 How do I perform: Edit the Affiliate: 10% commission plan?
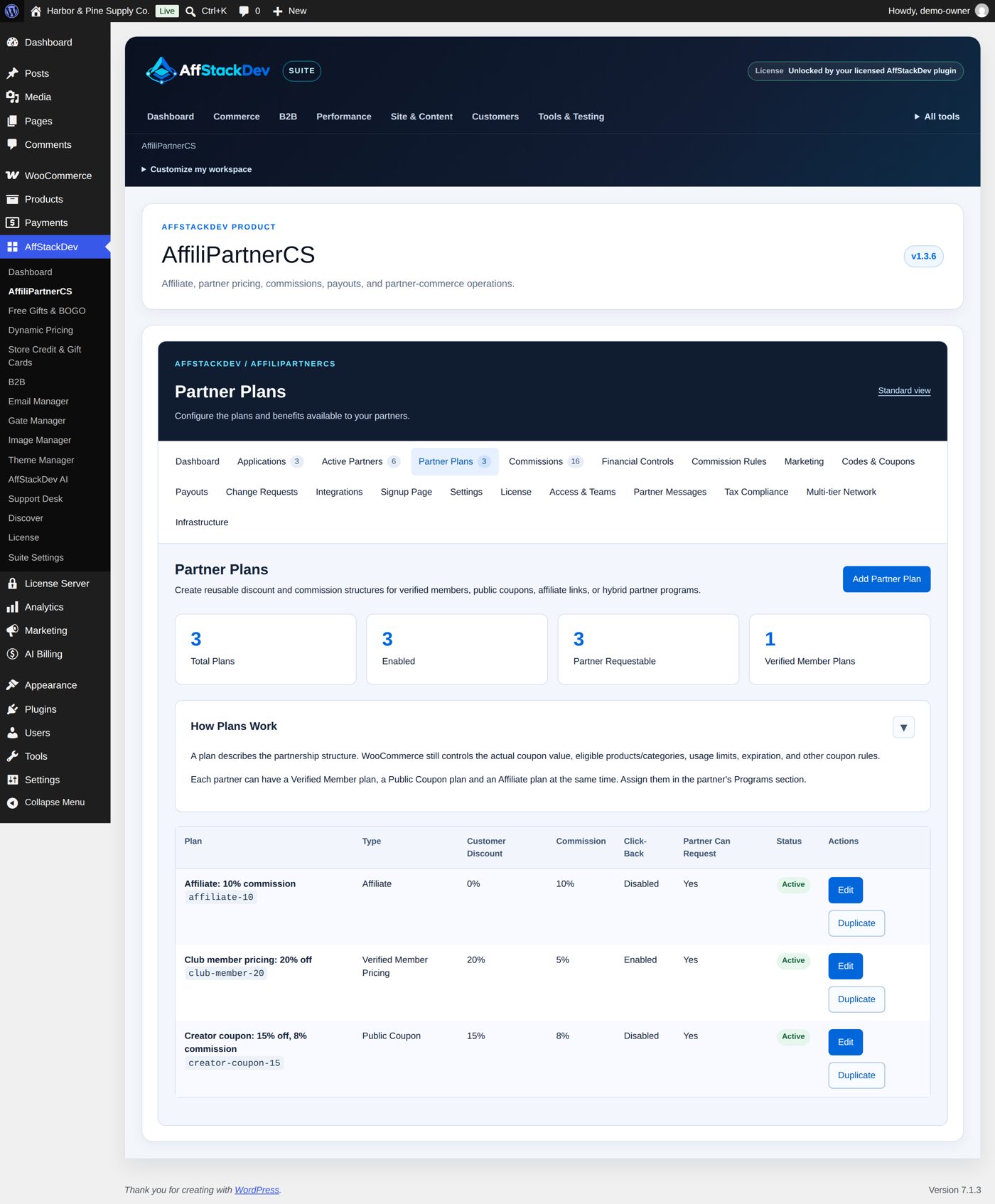(845, 890)
